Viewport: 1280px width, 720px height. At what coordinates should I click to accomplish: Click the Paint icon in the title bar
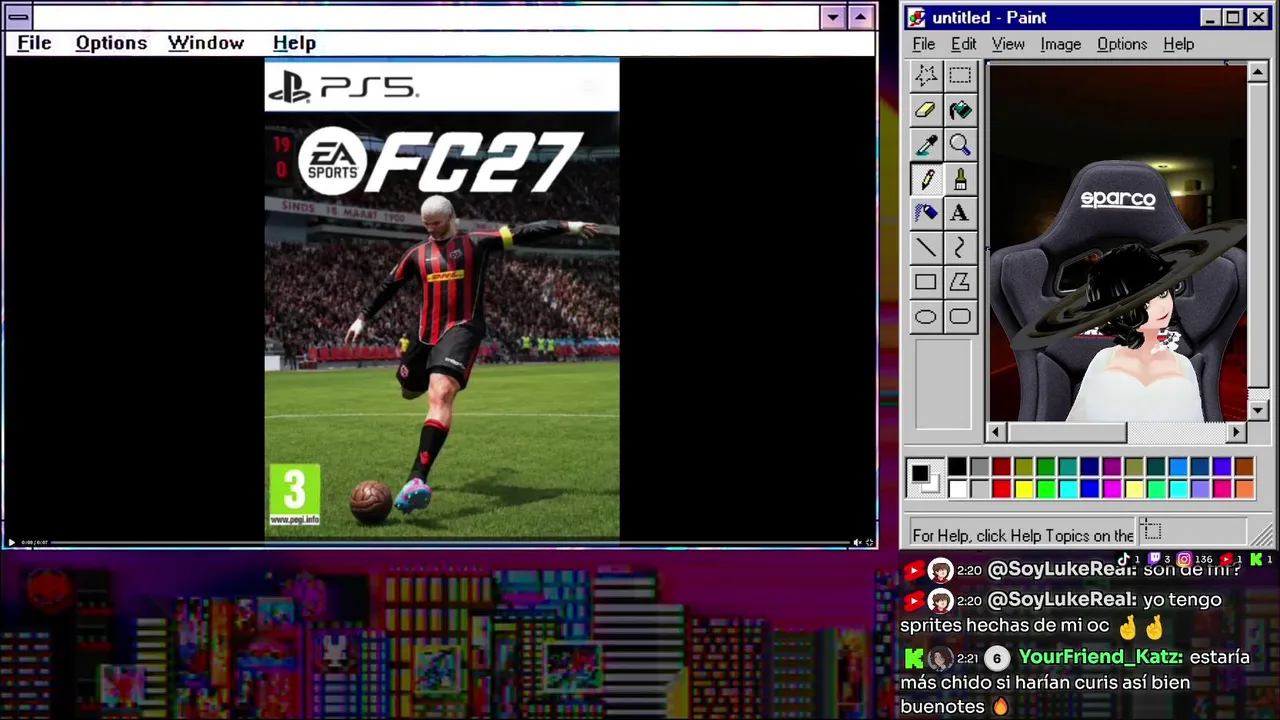916,18
